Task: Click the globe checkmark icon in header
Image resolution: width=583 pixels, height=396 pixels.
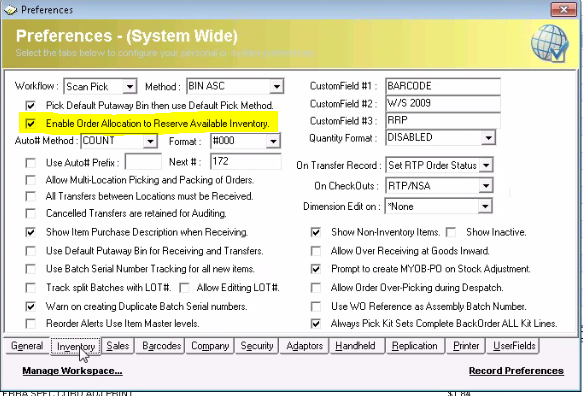Action: (x=550, y=43)
